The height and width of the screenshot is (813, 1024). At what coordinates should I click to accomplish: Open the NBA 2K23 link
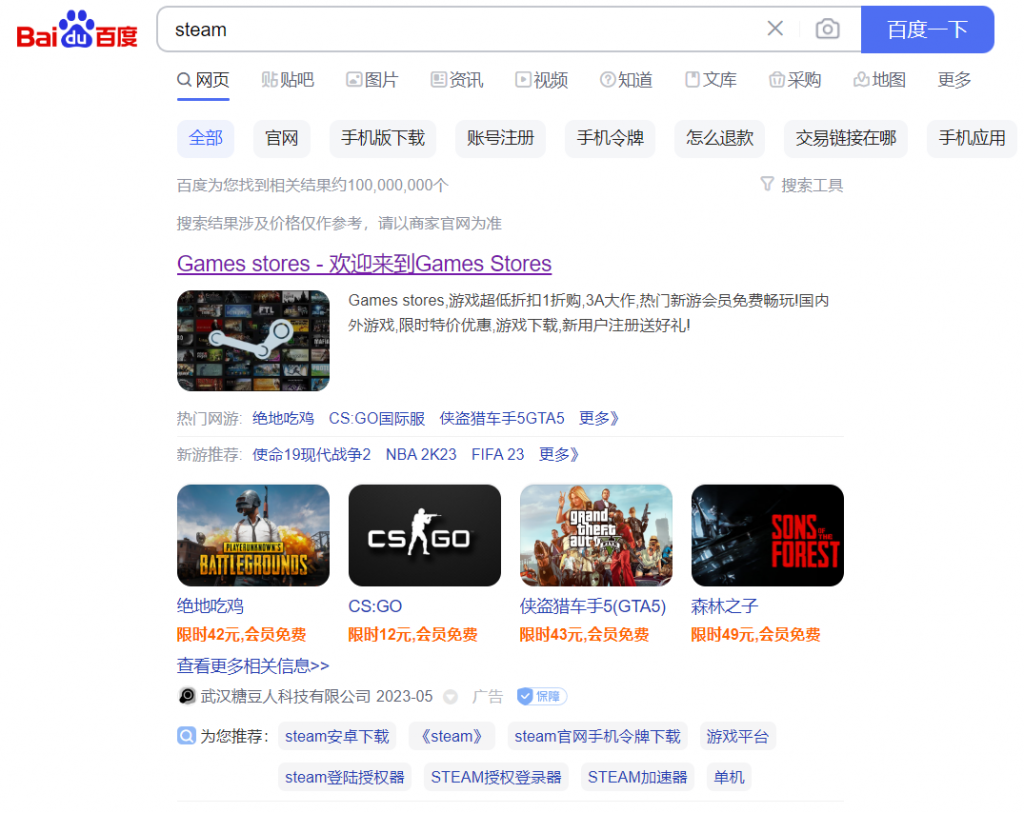coord(421,454)
